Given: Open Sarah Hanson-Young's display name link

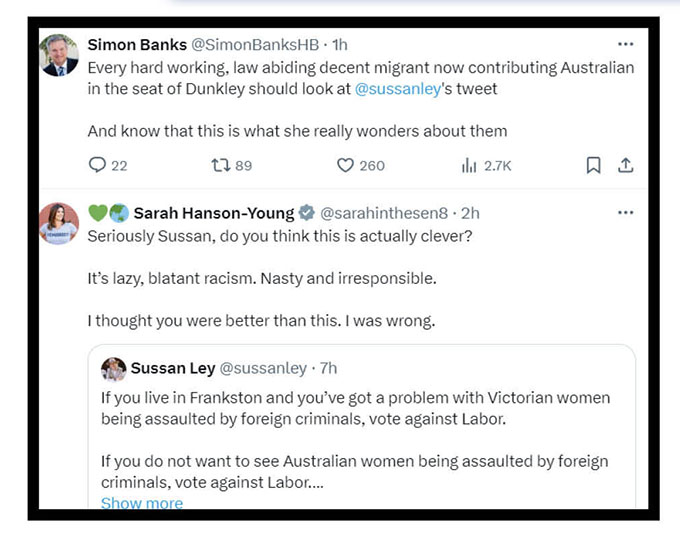Looking at the screenshot, I should (214, 213).
